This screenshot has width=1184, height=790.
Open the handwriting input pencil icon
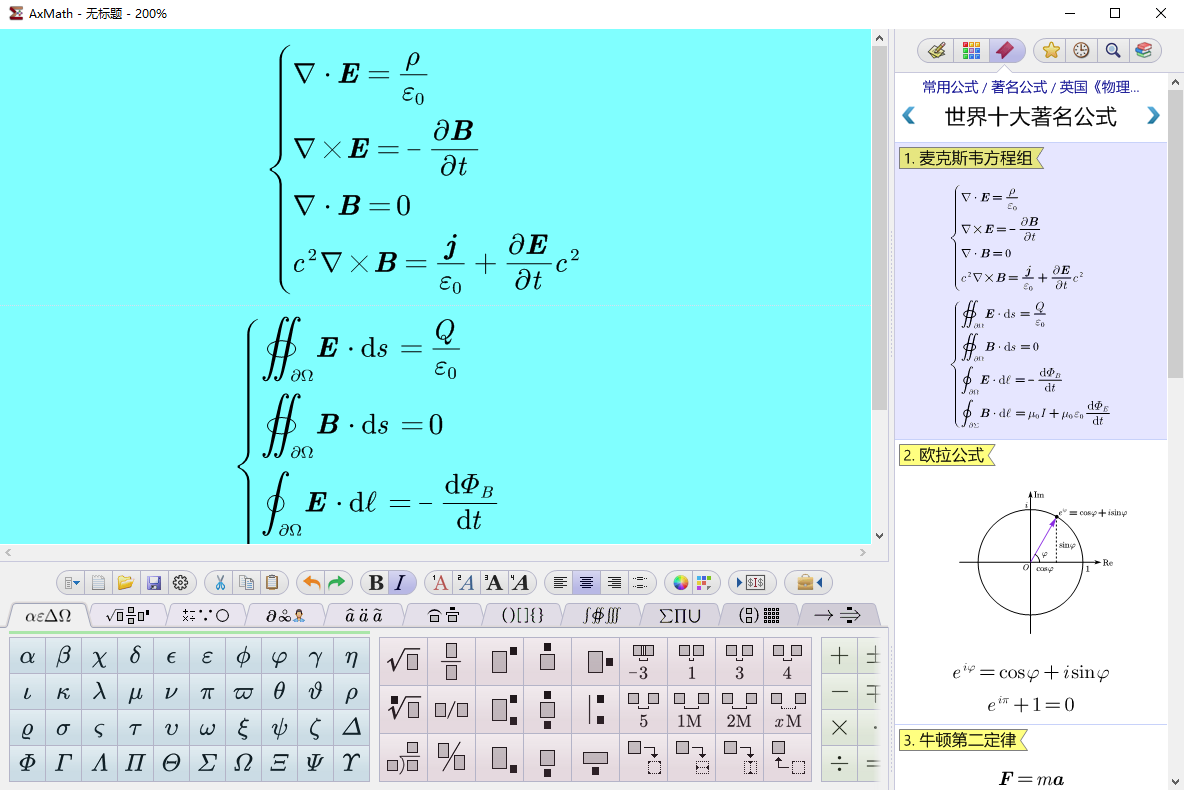click(936, 50)
